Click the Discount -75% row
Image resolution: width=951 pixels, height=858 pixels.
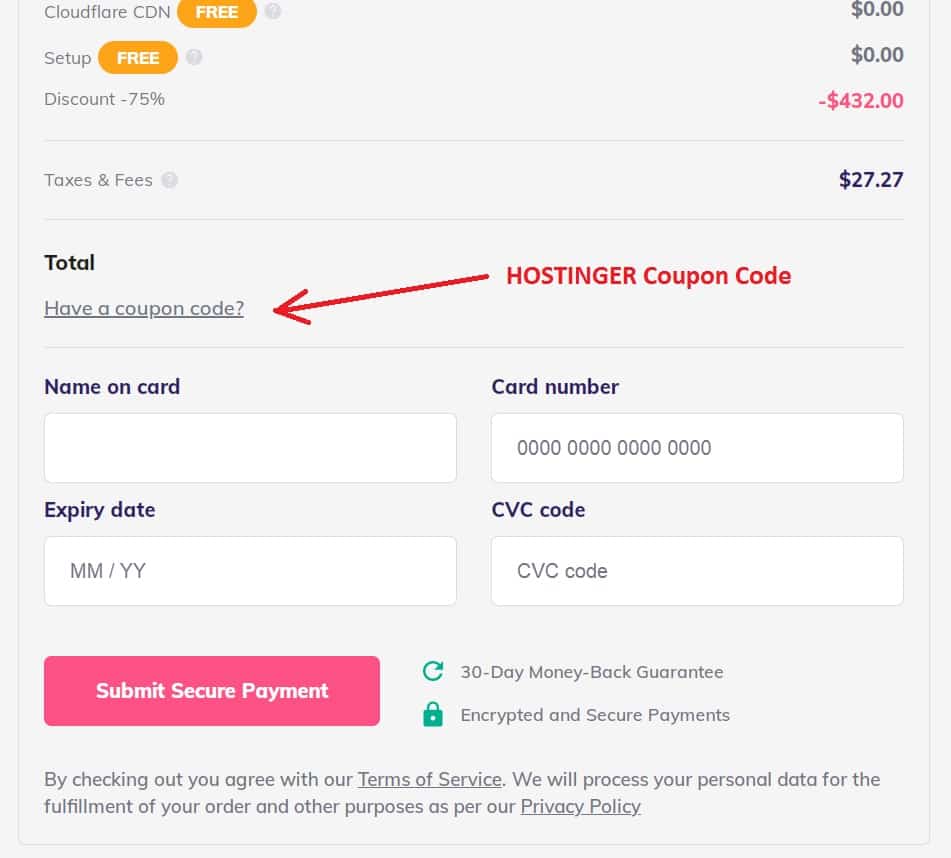point(104,99)
